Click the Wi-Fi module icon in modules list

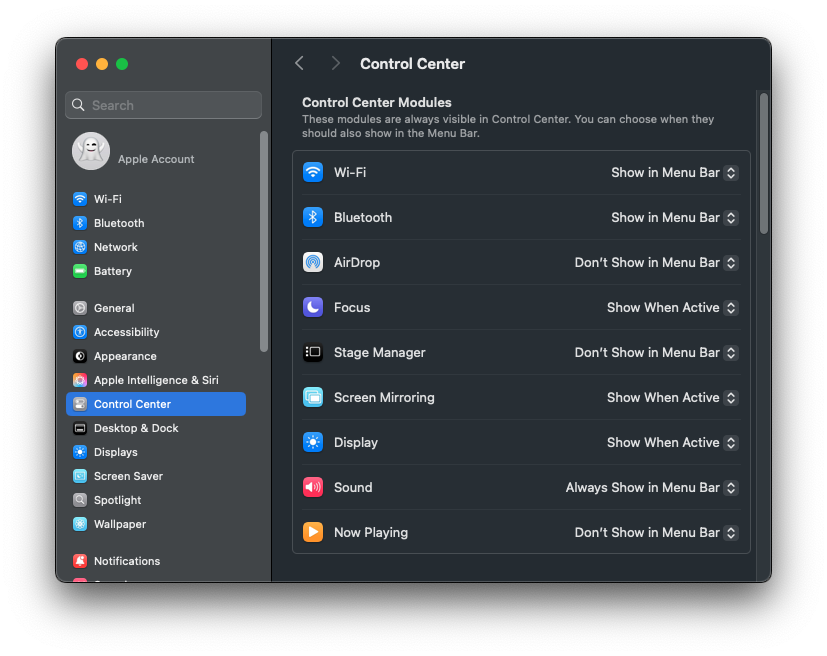pos(313,172)
